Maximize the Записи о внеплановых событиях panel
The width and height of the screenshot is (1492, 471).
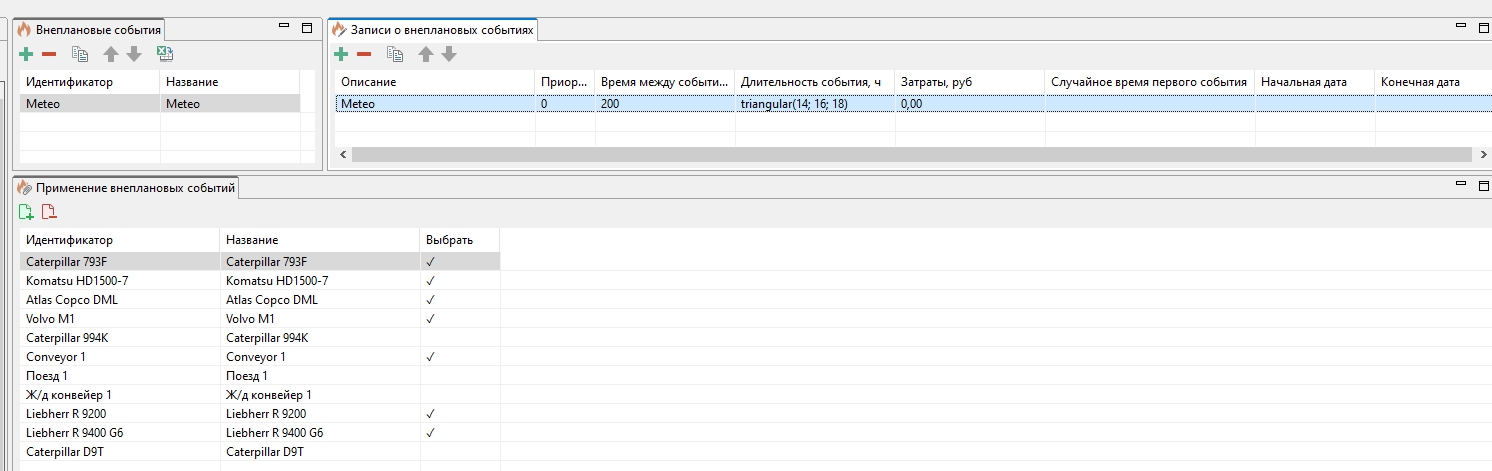[x=1484, y=29]
